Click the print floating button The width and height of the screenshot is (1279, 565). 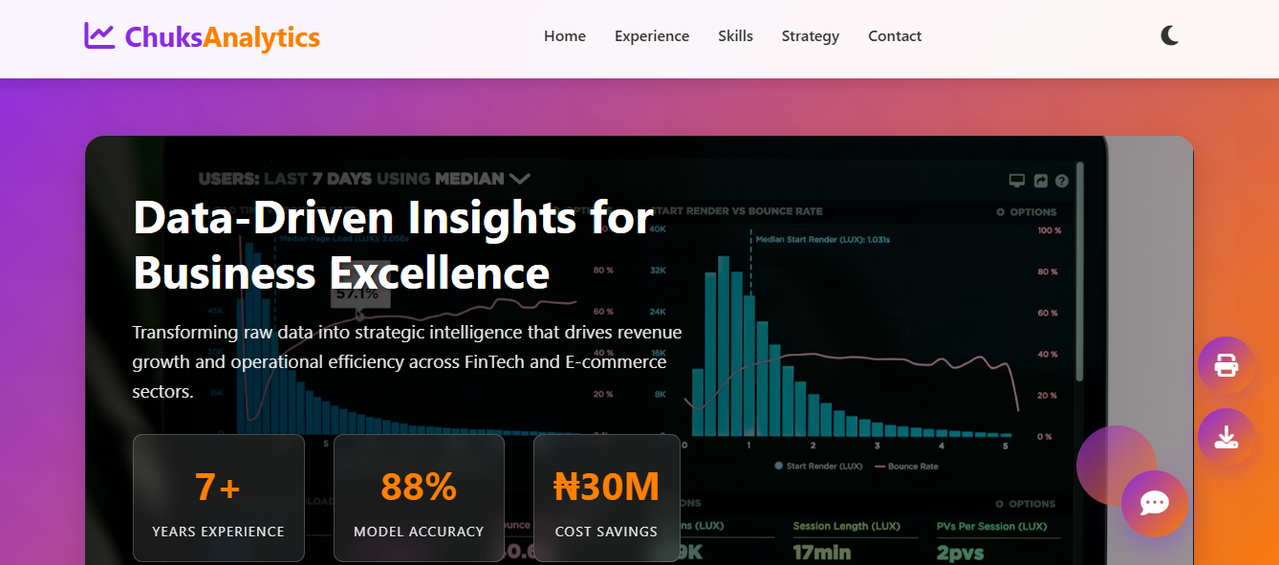pyautogui.click(x=1226, y=365)
